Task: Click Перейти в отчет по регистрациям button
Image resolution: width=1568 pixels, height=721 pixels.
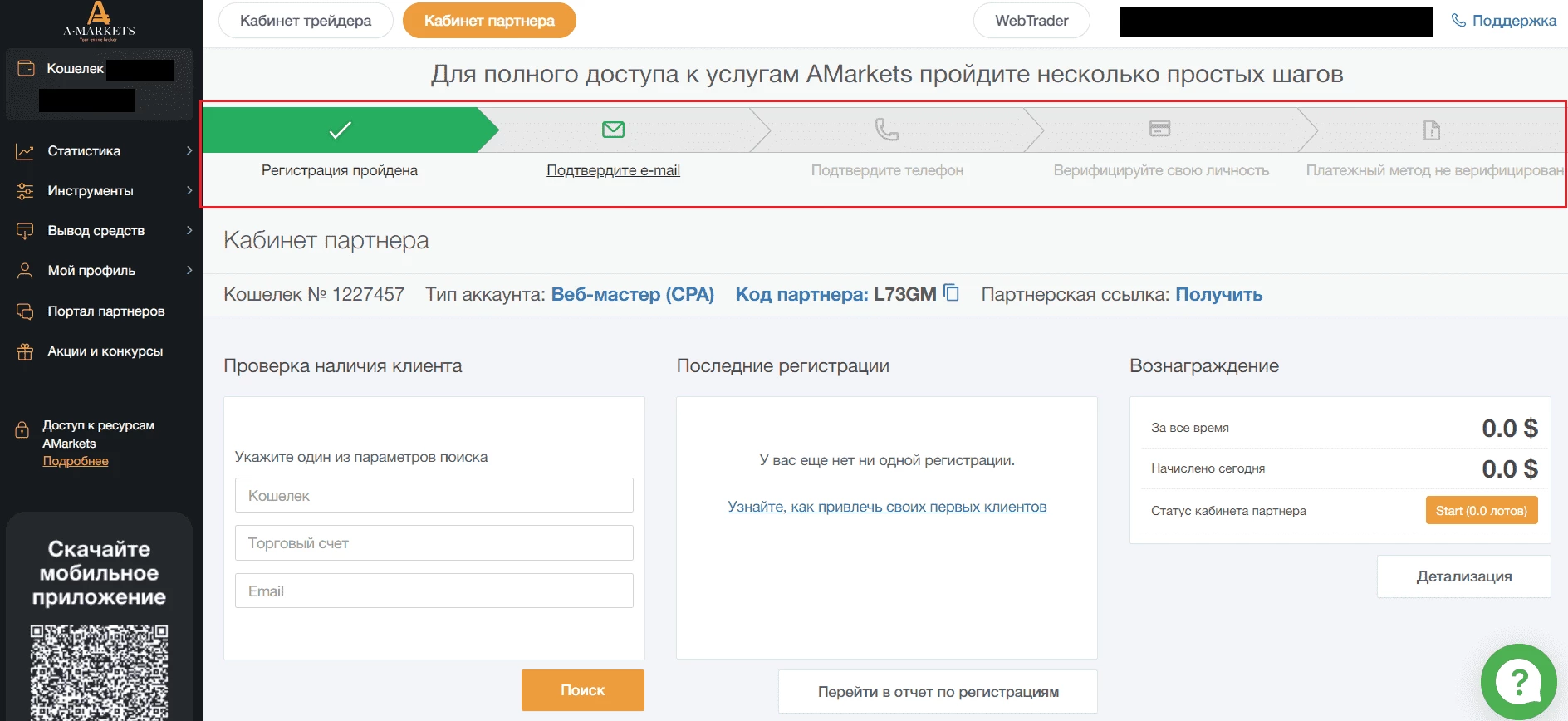Action: coord(938,692)
